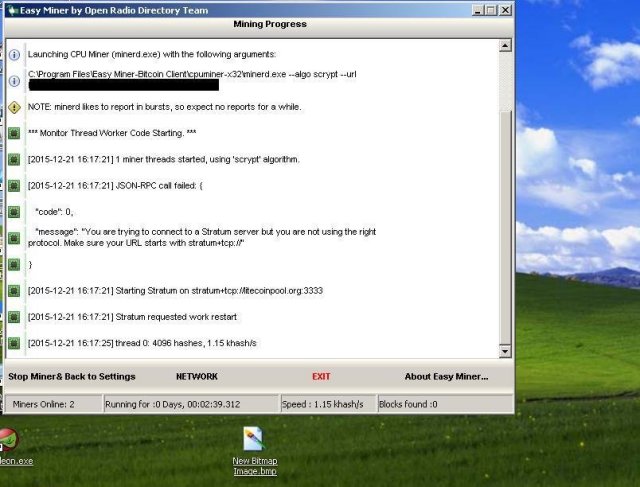The width and height of the screenshot is (640, 487).
Task: Open New Bitmap Image.bmp desktop icon
Action: (254, 439)
